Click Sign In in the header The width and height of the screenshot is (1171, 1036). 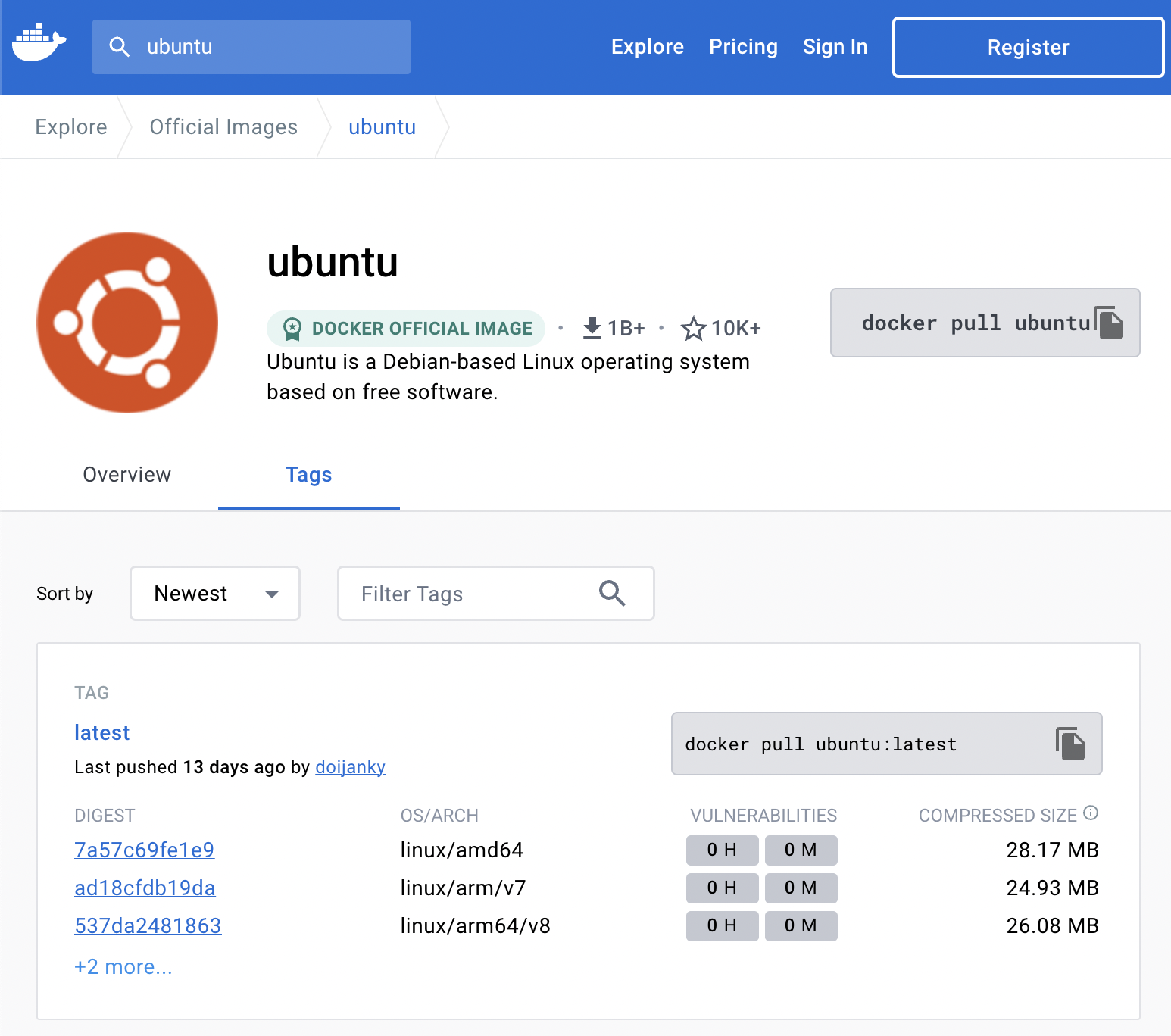[x=835, y=47]
